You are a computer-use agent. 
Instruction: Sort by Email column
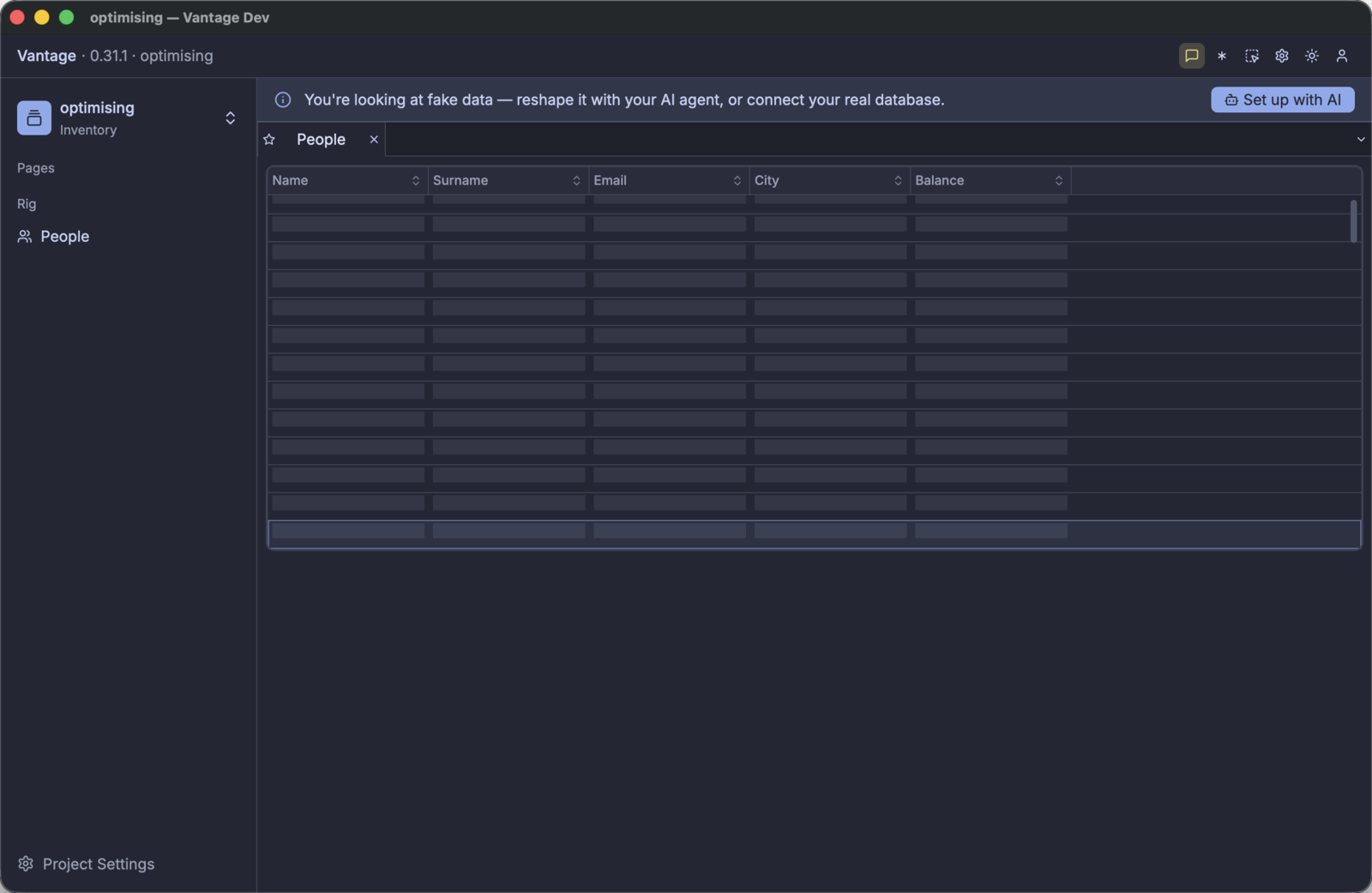tap(737, 180)
